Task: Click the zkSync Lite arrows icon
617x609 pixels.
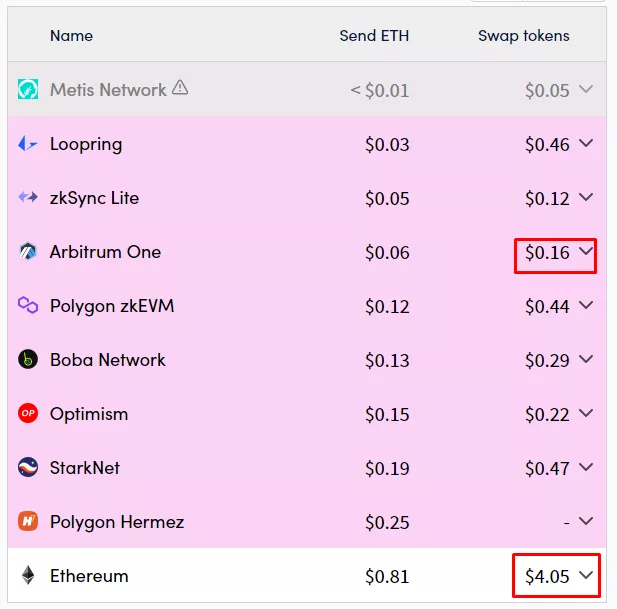Action: click(x=28, y=198)
